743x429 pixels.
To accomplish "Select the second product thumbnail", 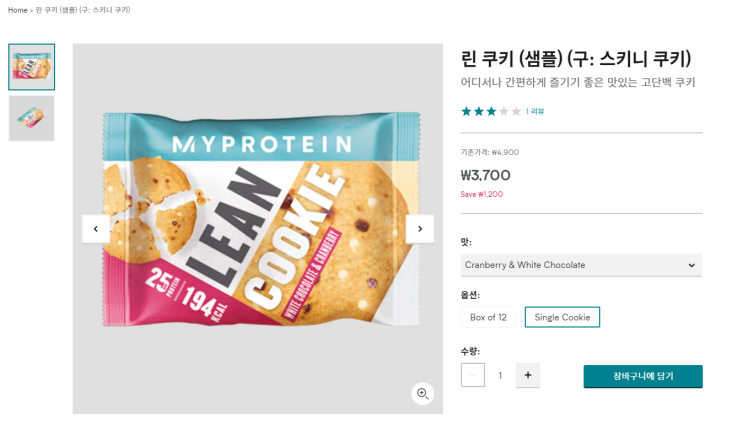I will coord(32,117).
